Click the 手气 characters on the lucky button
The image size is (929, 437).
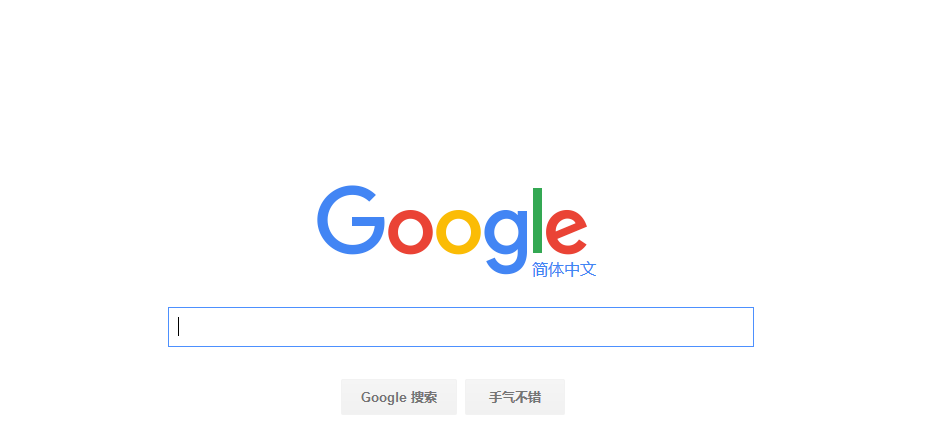(502, 397)
